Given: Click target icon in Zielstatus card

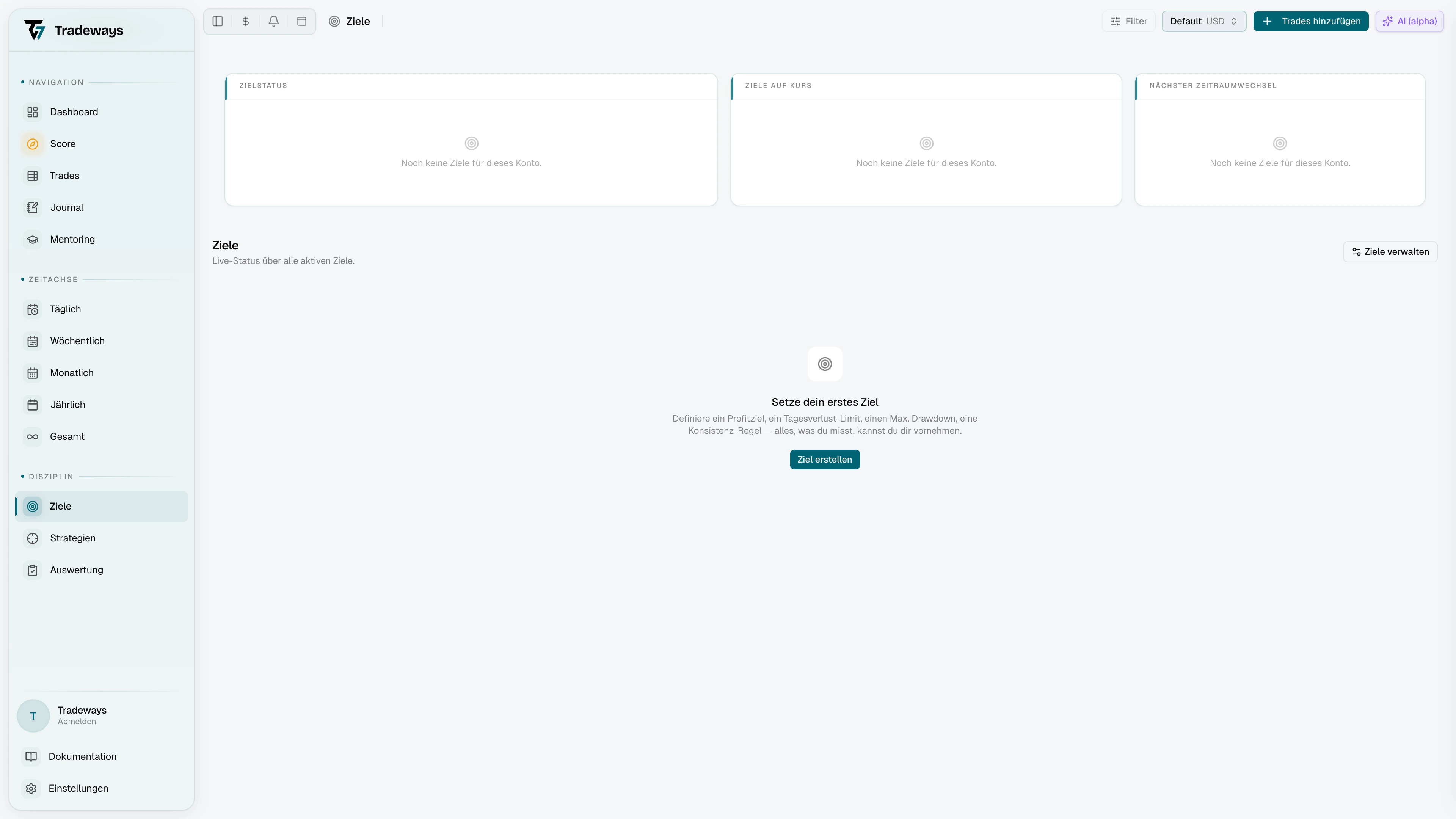Looking at the screenshot, I should click(471, 143).
